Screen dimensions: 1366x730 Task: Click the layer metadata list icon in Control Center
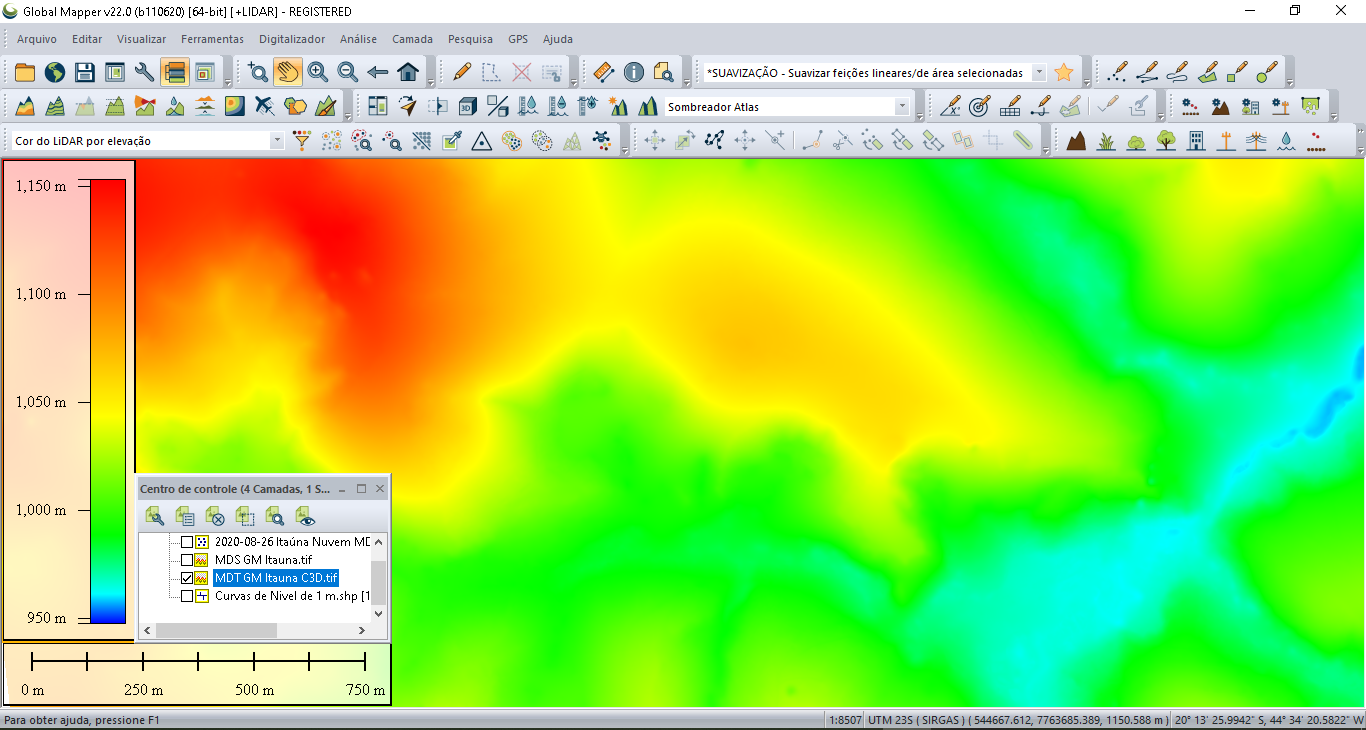185,516
